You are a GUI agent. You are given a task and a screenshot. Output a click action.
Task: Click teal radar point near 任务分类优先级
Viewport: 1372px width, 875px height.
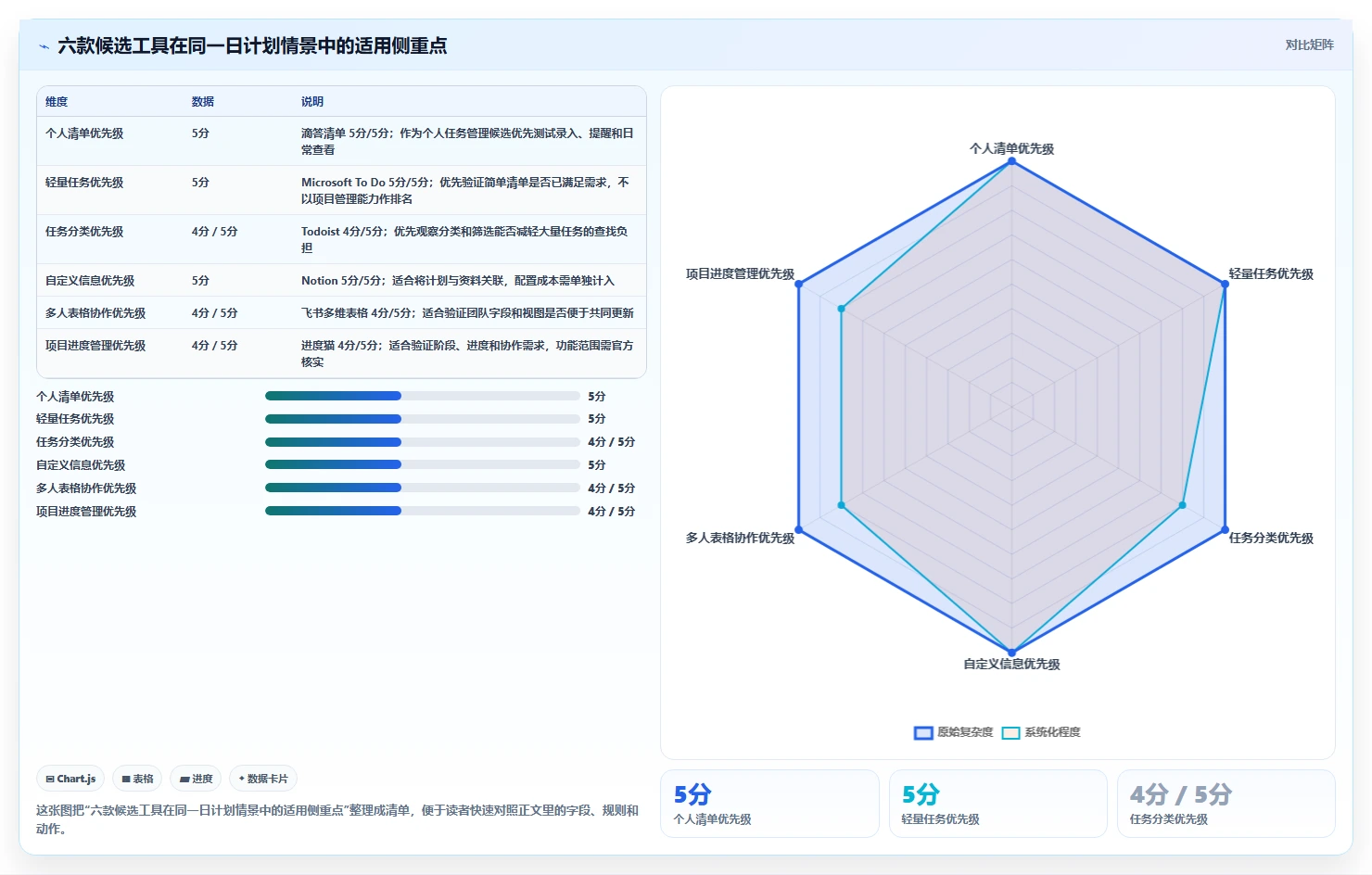coord(1182,505)
